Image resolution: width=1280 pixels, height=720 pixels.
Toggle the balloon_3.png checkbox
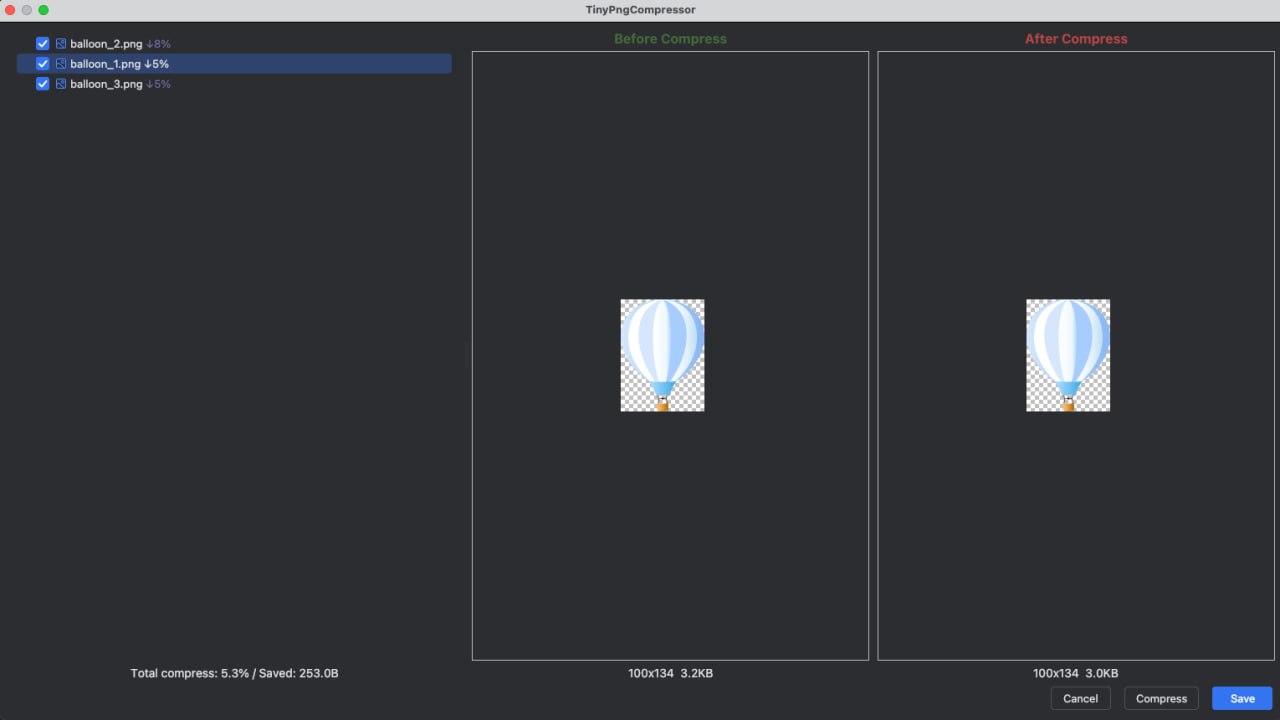tap(43, 84)
